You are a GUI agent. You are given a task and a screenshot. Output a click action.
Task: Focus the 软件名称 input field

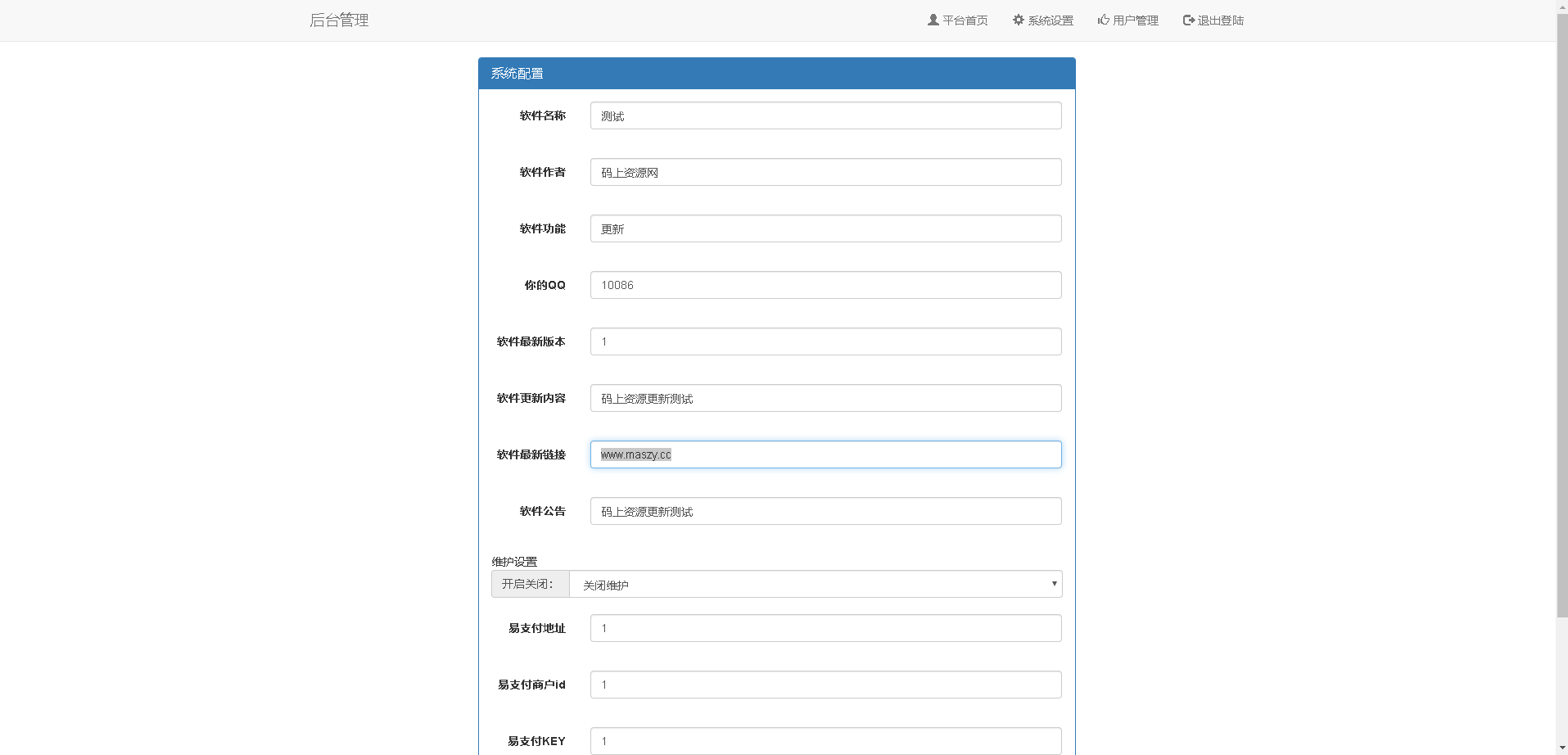(x=825, y=115)
